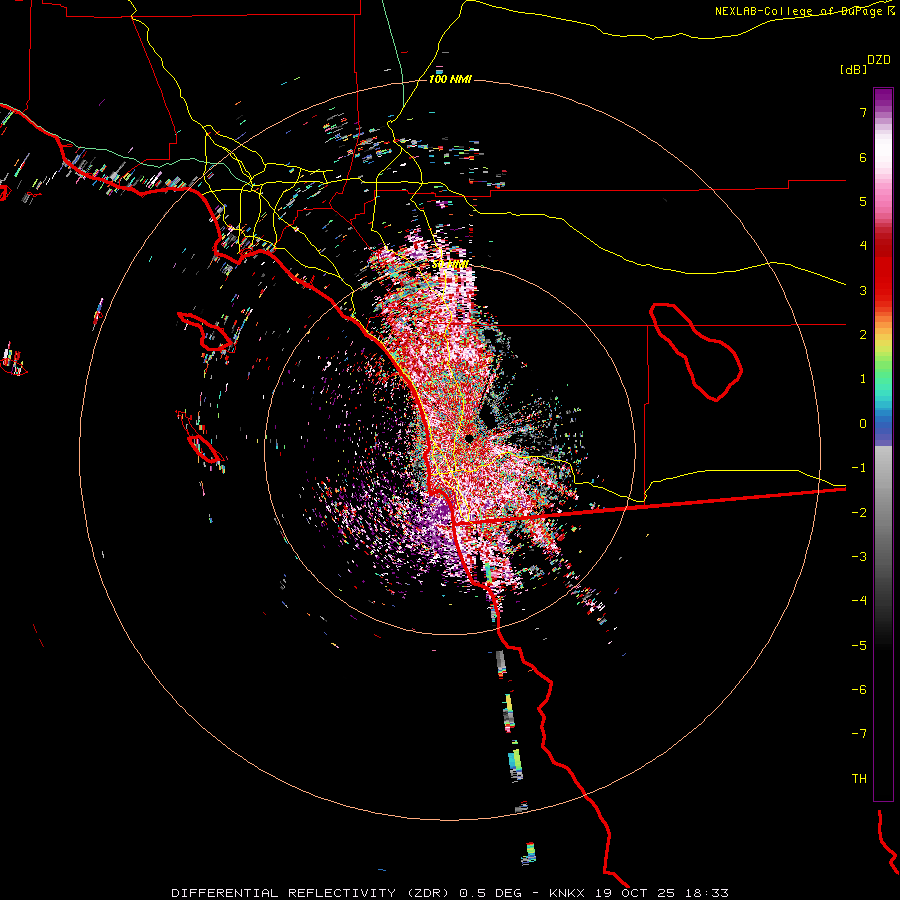Click the 3 value on the color scale
The image size is (900, 900).
(x=863, y=290)
